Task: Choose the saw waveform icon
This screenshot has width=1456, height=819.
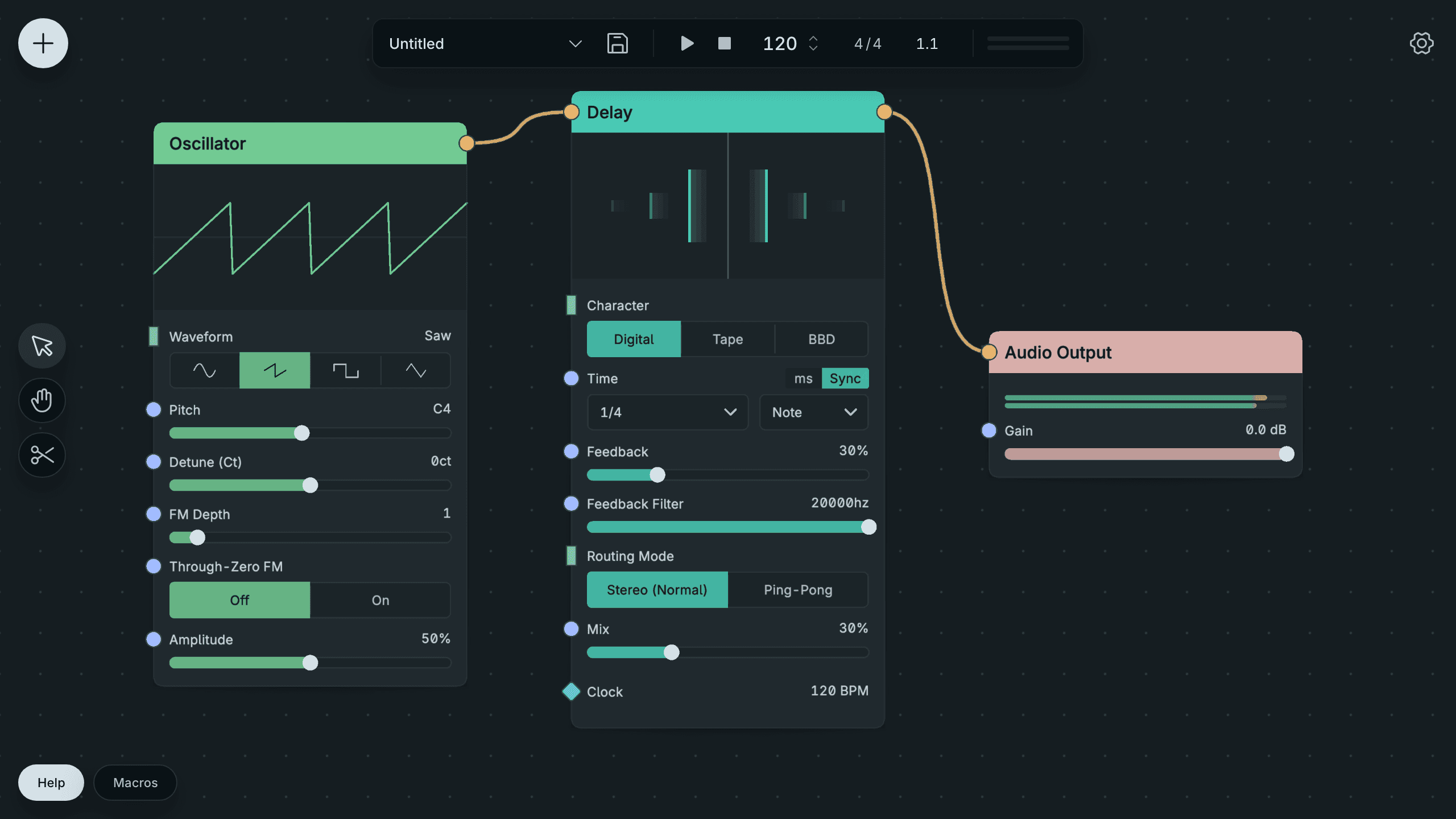Action: click(x=275, y=370)
